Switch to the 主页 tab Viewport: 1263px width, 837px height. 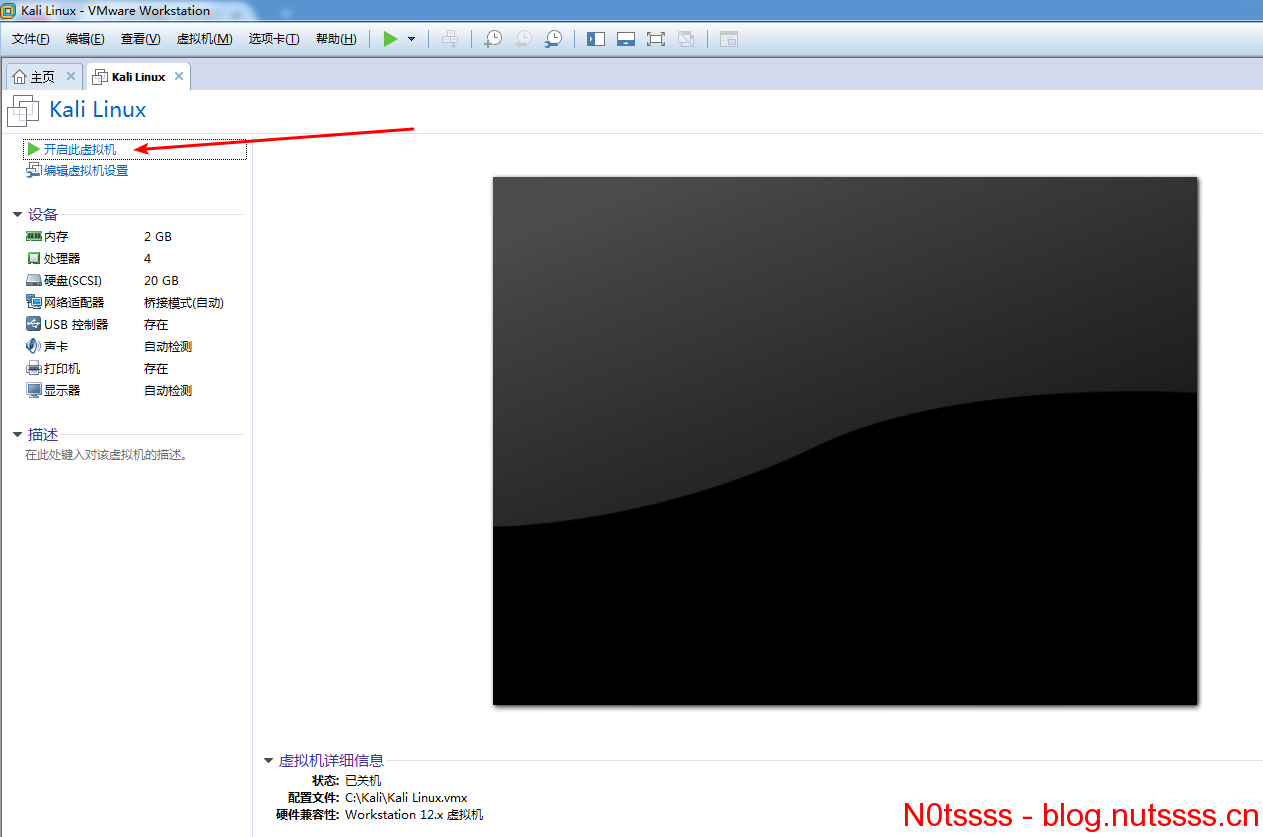pos(42,77)
